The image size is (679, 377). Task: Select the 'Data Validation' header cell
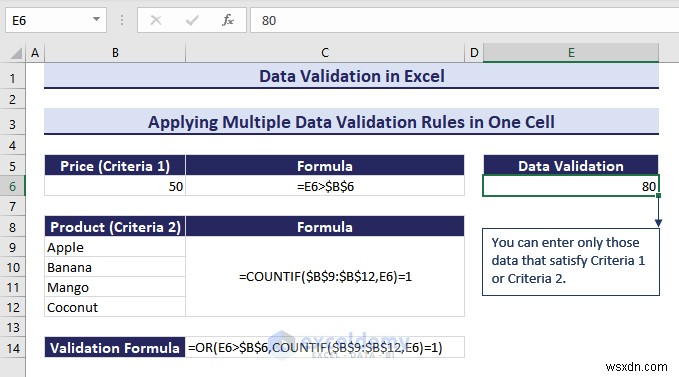[x=571, y=166]
